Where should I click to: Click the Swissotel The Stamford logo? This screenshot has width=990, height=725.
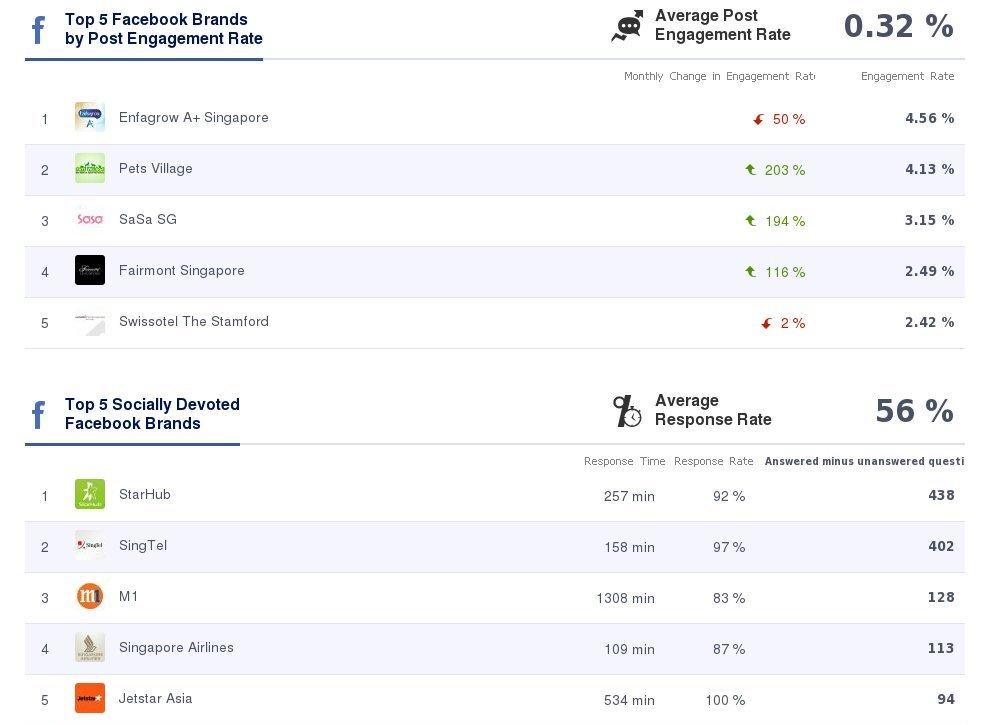(x=90, y=321)
